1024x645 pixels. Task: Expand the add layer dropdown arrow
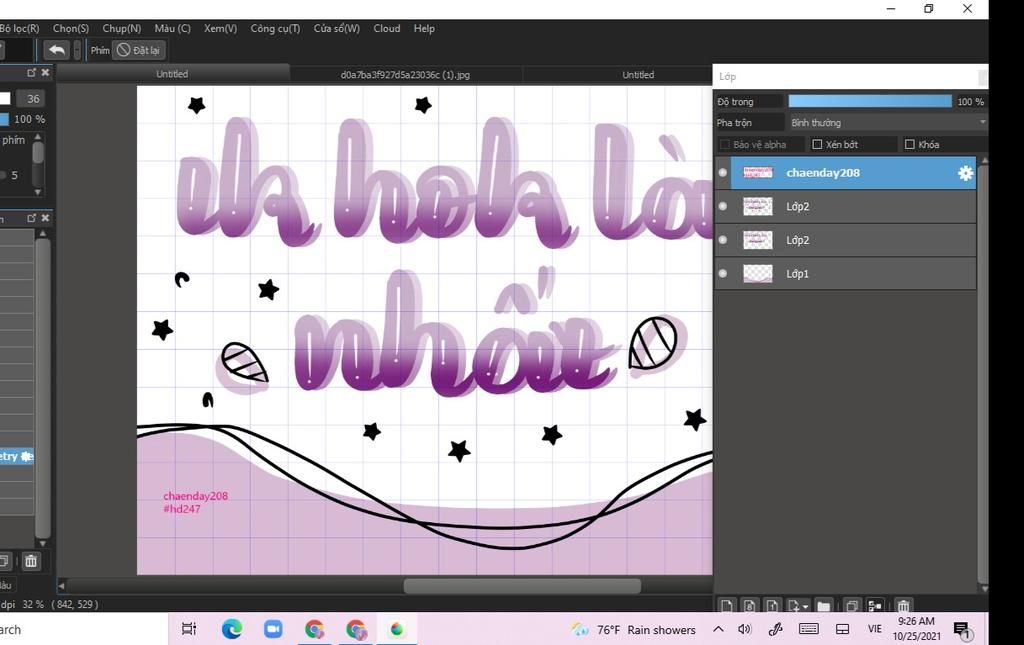click(806, 606)
